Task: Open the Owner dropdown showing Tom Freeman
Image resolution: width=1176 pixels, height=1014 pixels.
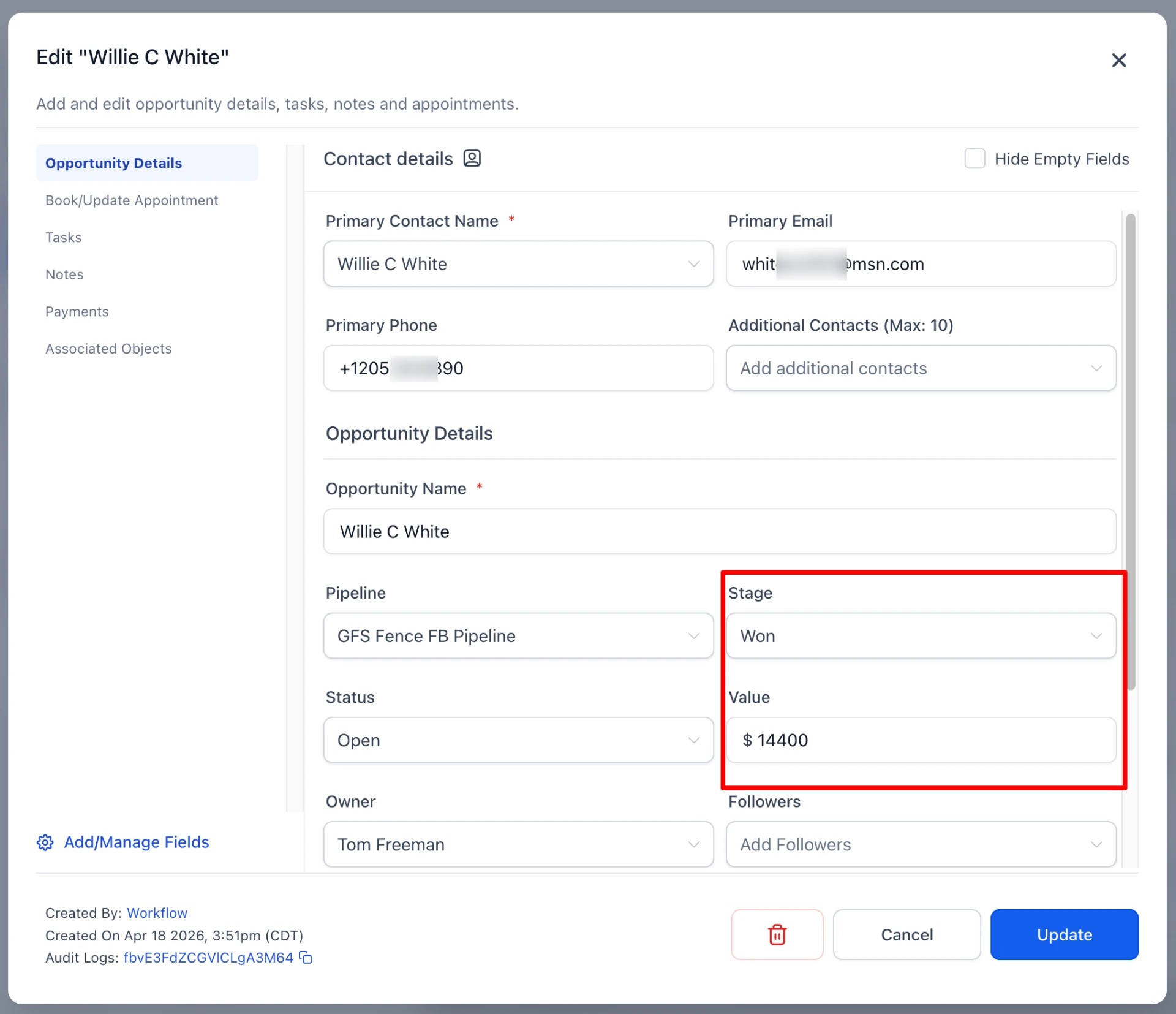Action: [x=518, y=844]
